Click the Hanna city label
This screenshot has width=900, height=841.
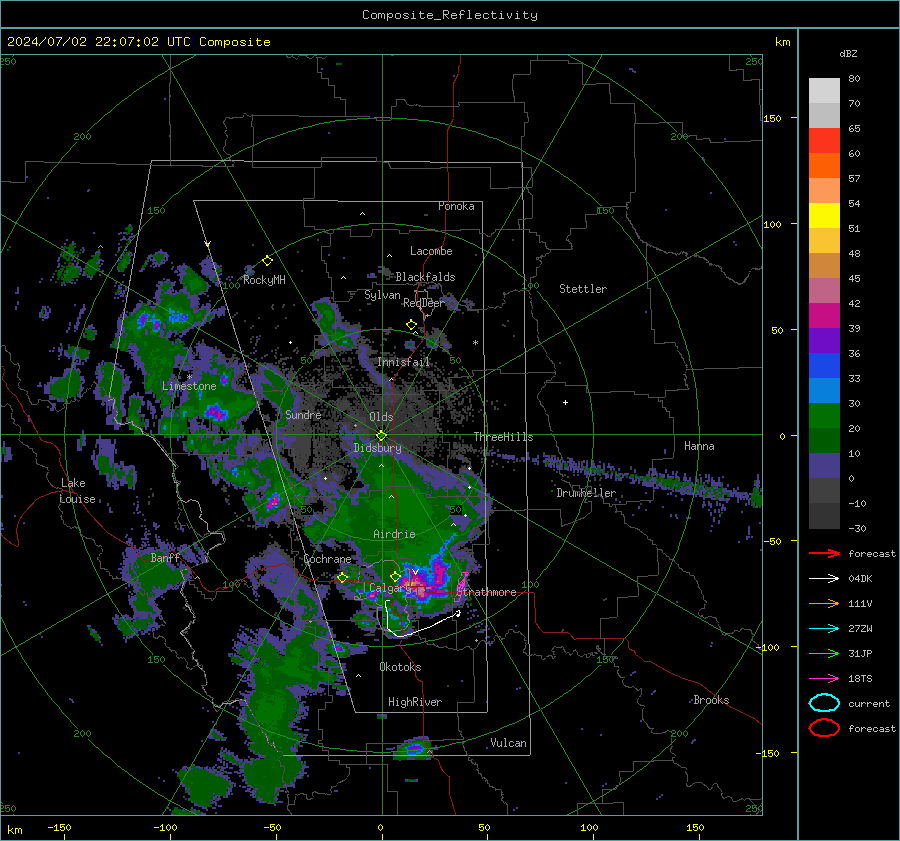click(699, 446)
